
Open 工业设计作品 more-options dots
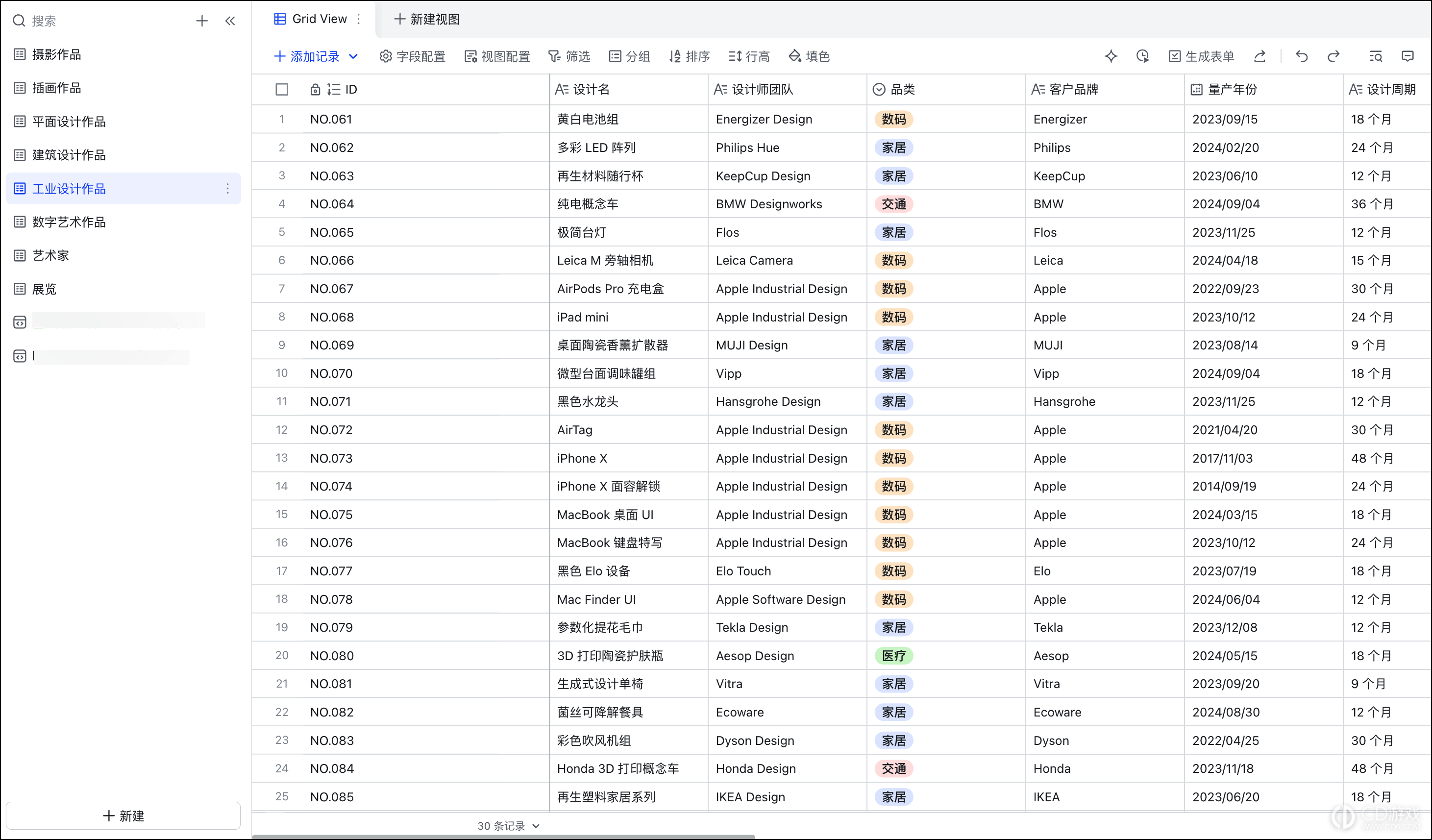(x=227, y=188)
